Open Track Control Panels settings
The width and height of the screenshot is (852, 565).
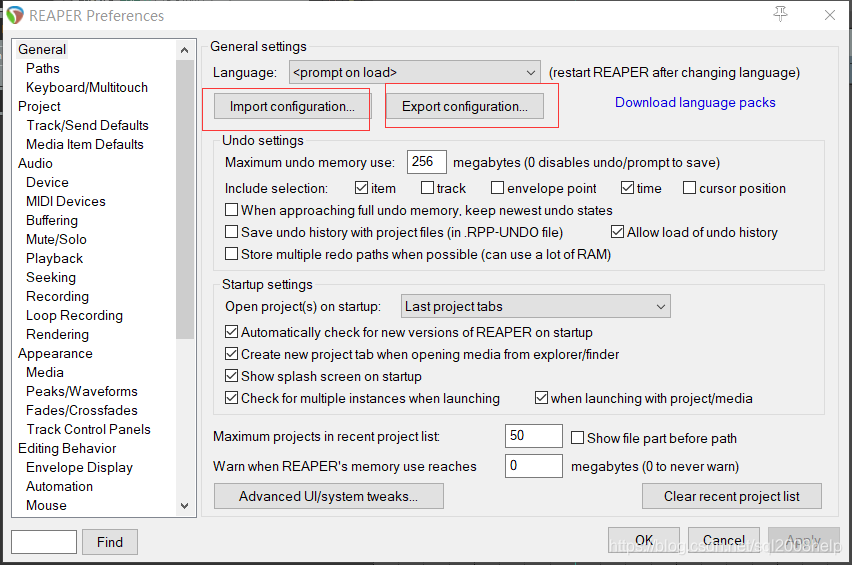point(89,430)
